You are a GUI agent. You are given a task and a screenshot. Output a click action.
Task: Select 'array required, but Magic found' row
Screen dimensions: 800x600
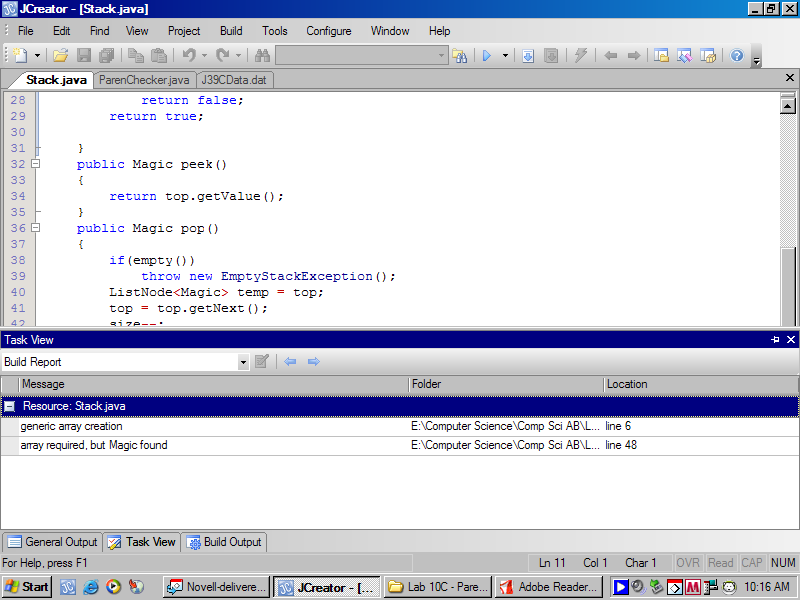point(399,445)
